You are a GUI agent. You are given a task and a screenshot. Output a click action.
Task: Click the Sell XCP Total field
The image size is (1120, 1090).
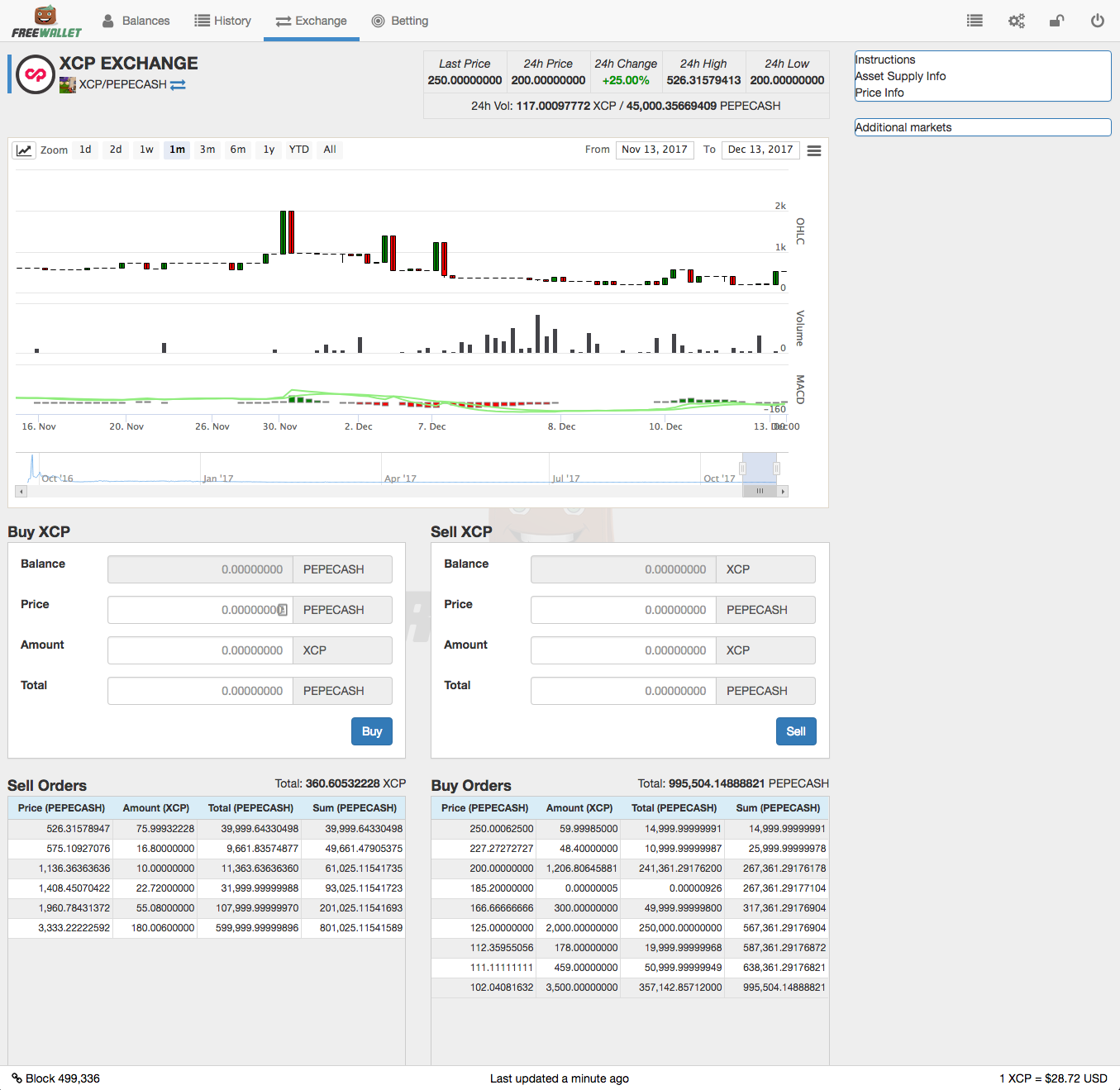(x=623, y=691)
